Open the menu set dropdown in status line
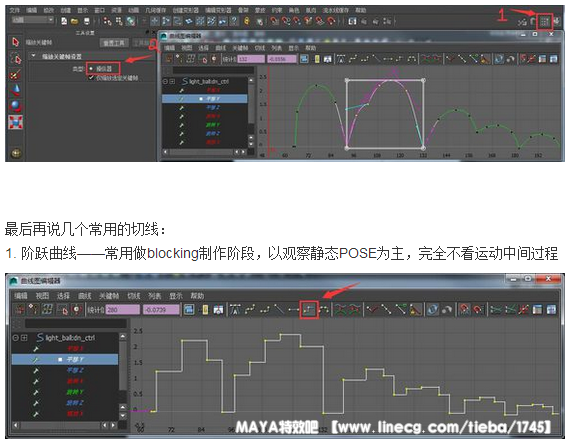This screenshot has height=444, width=585. tap(33, 20)
